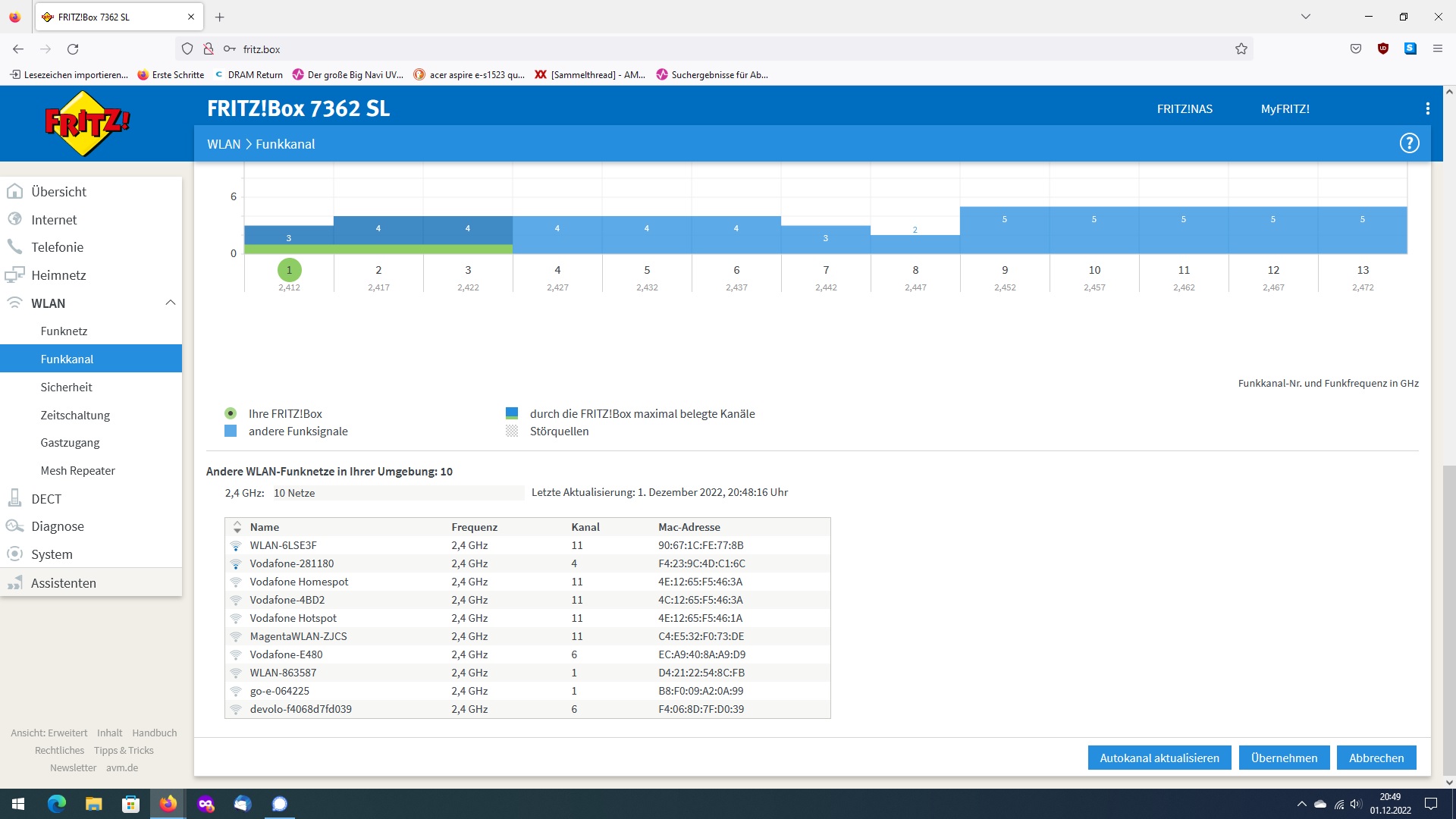Open the three-dot menu in FRITZ!Box header
This screenshot has height=819, width=1456.
pos(1427,109)
